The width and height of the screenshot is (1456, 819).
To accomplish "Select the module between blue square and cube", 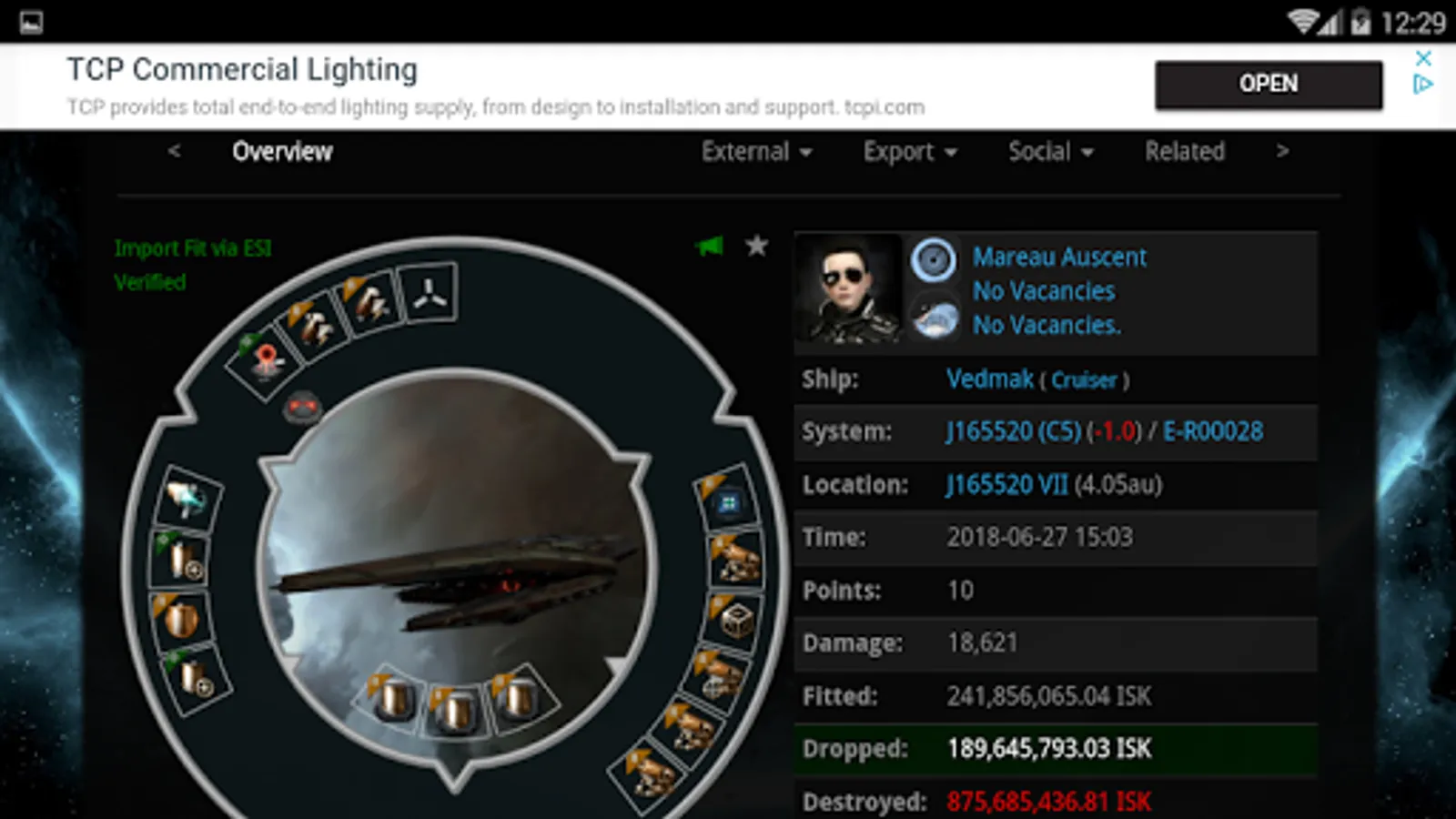I will pos(734,561).
